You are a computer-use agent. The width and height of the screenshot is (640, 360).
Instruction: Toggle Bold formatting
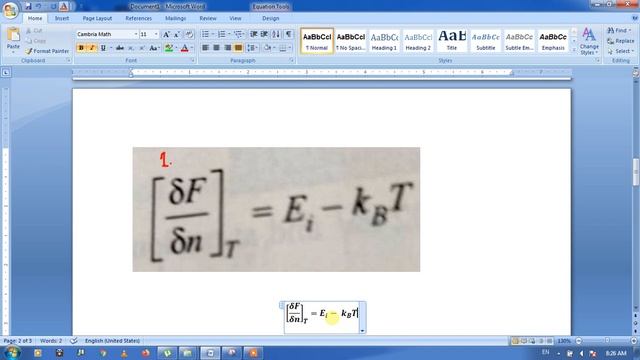[81, 48]
